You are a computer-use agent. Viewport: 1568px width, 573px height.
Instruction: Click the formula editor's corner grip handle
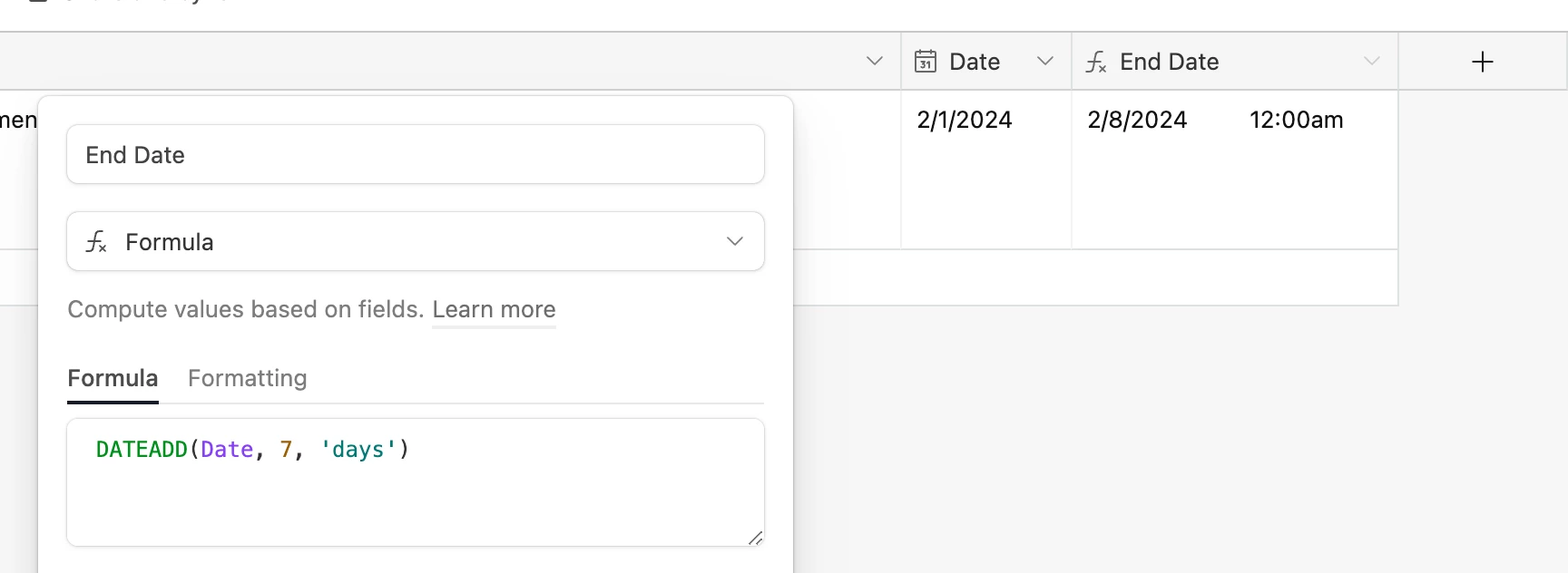pyautogui.click(x=755, y=538)
